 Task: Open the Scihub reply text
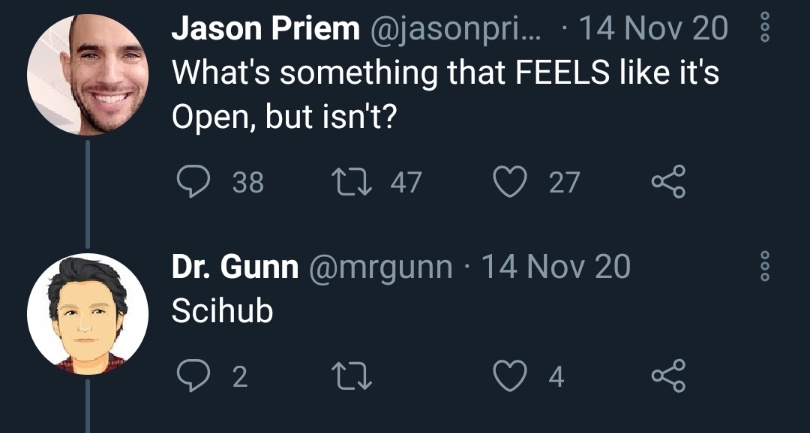pos(223,312)
